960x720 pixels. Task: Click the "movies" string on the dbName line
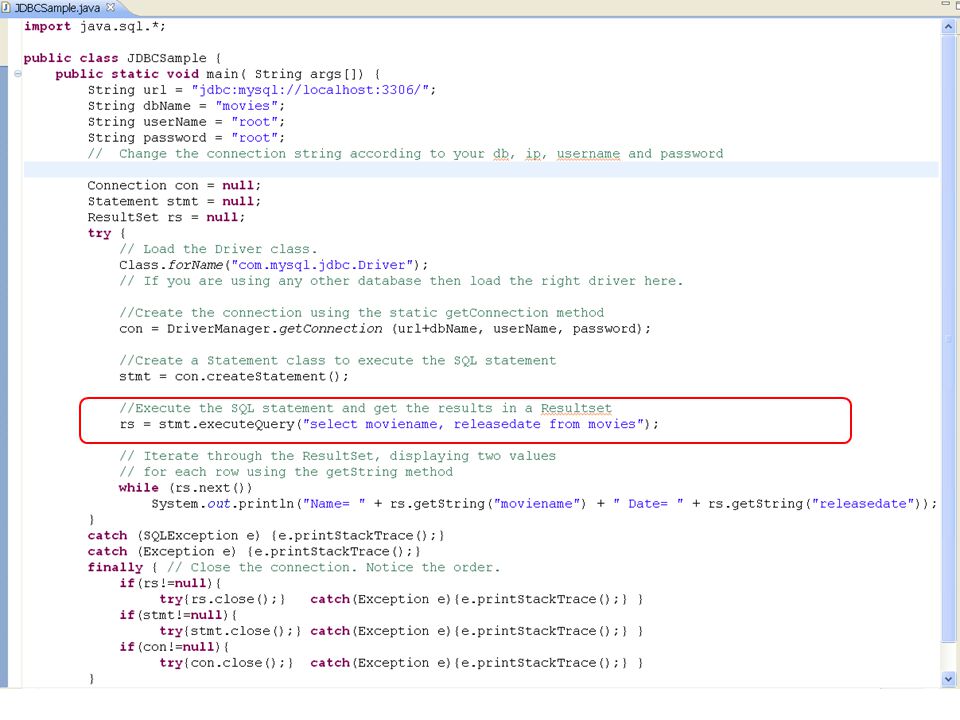click(x=246, y=106)
